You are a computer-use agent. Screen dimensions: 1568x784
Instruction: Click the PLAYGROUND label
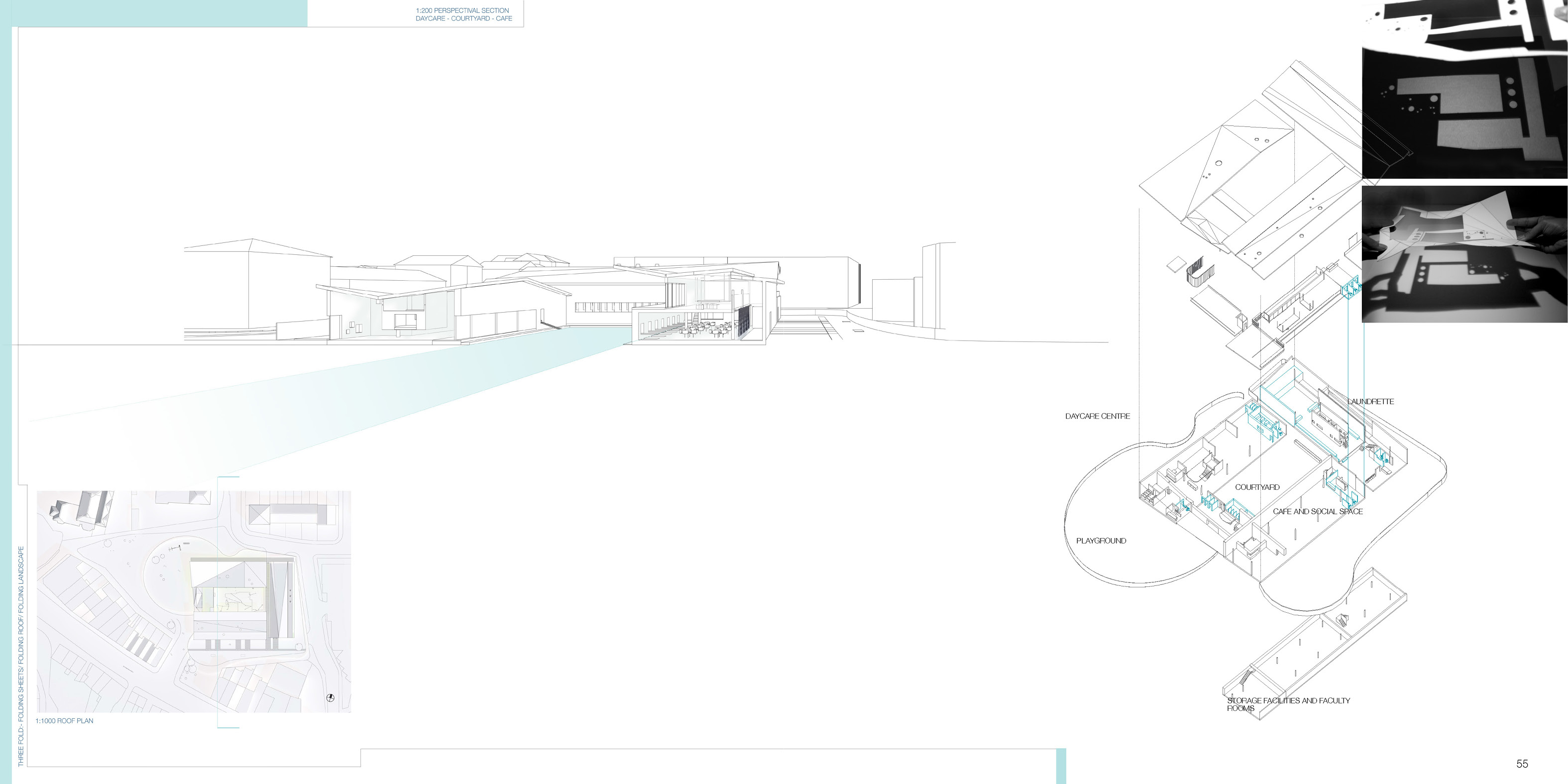click(x=1101, y=541)
